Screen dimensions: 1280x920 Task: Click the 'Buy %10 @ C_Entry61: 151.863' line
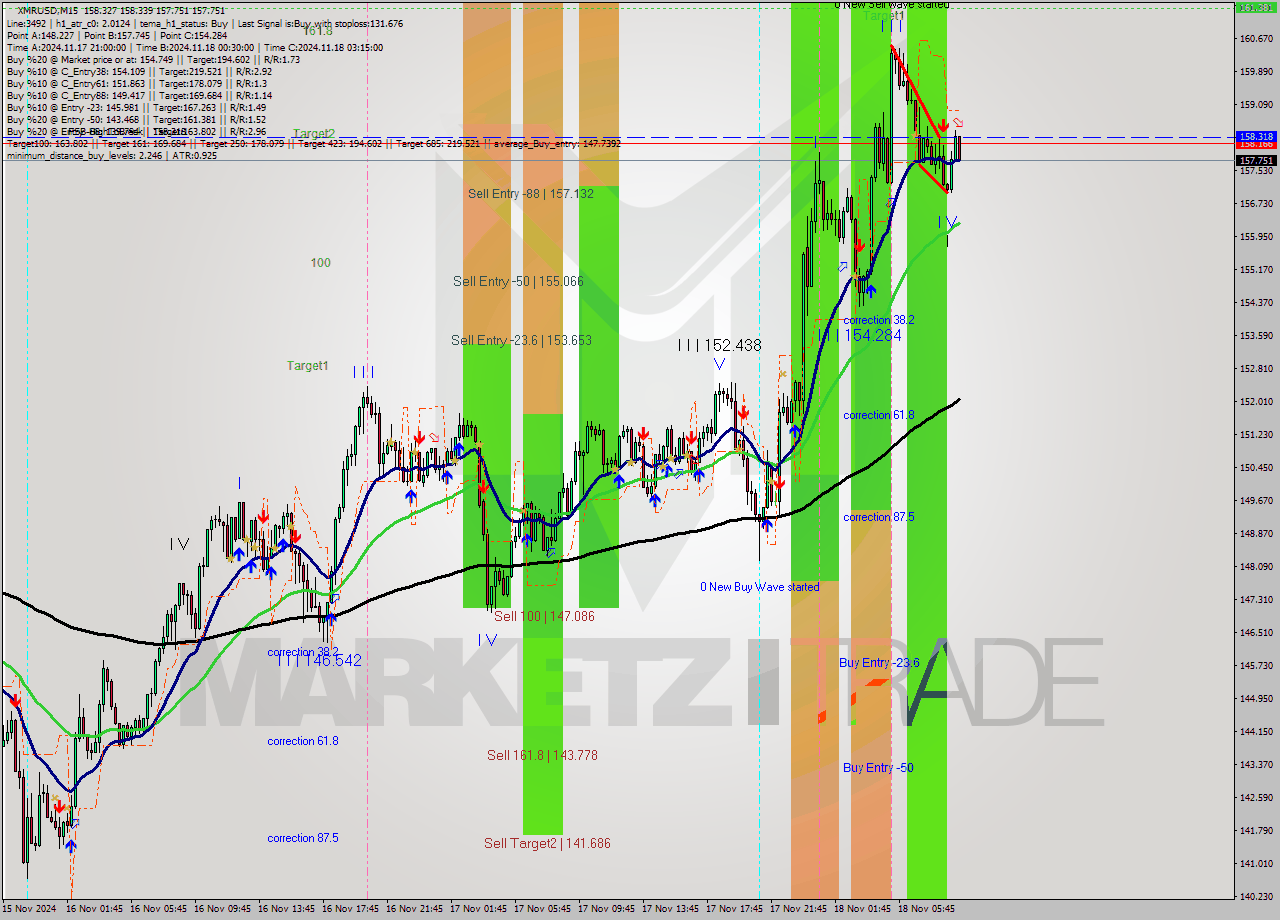pyautogui.click(x=139, y=83)
